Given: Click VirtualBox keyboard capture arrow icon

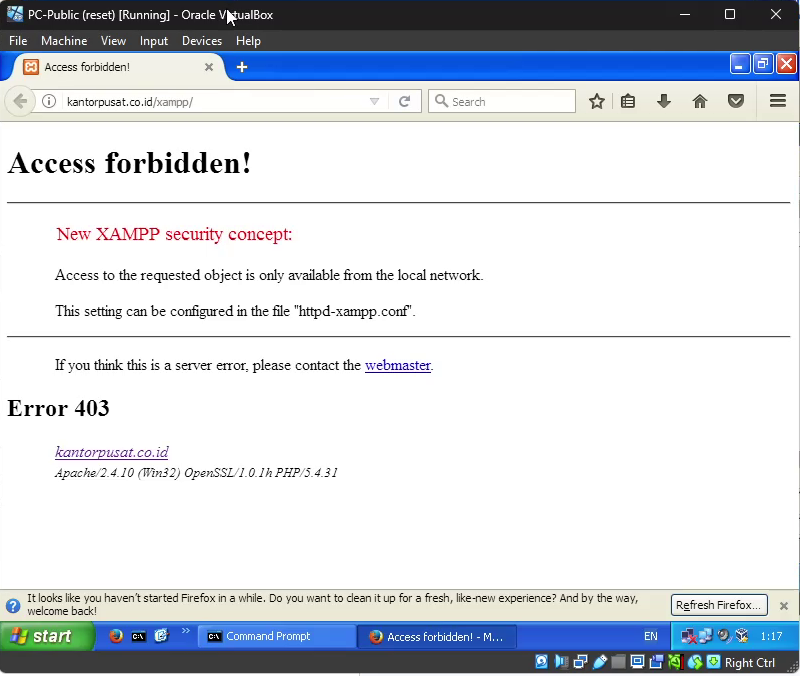Looking at the screenshot, I should click(713, 662).
